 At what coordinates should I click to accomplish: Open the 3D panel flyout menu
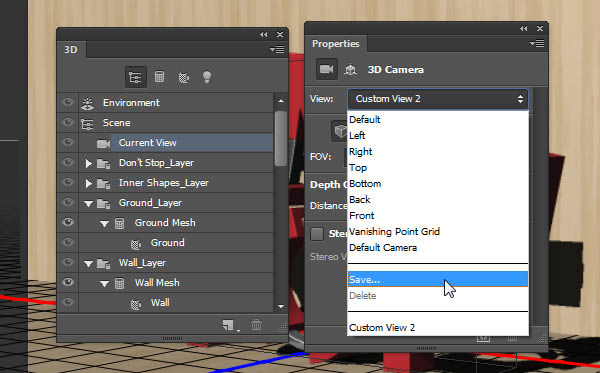pos(277,49)
